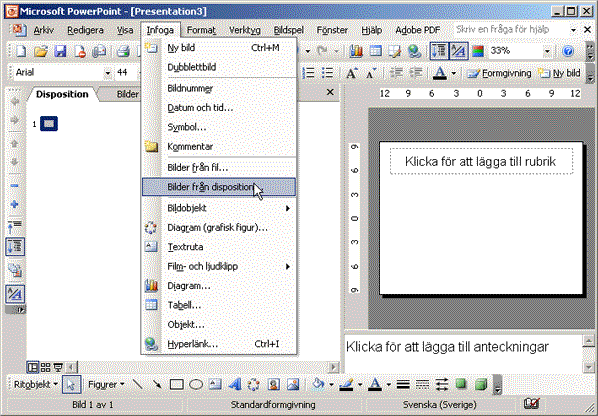Open the Adobe PDF menu

click(x=418, y=30)
